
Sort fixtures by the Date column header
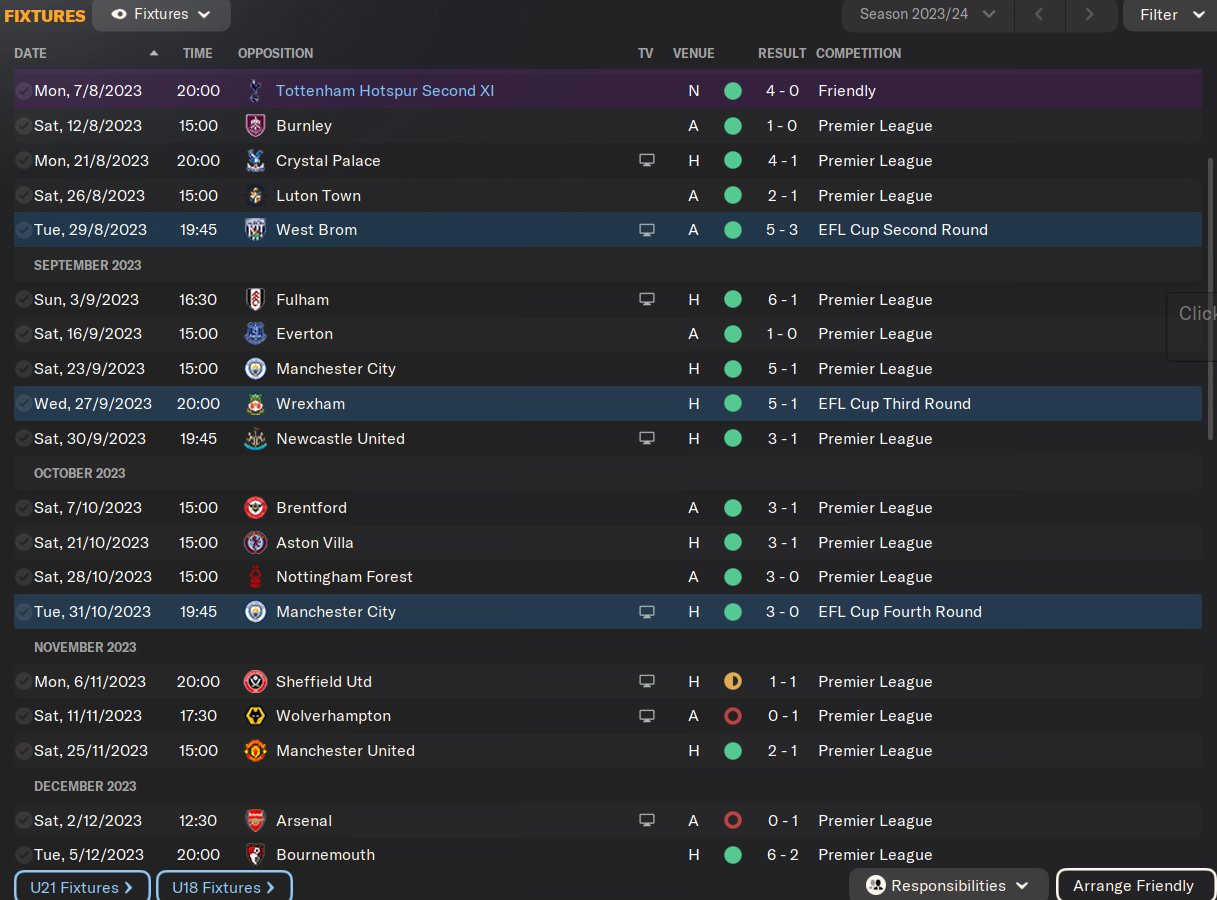31,53
